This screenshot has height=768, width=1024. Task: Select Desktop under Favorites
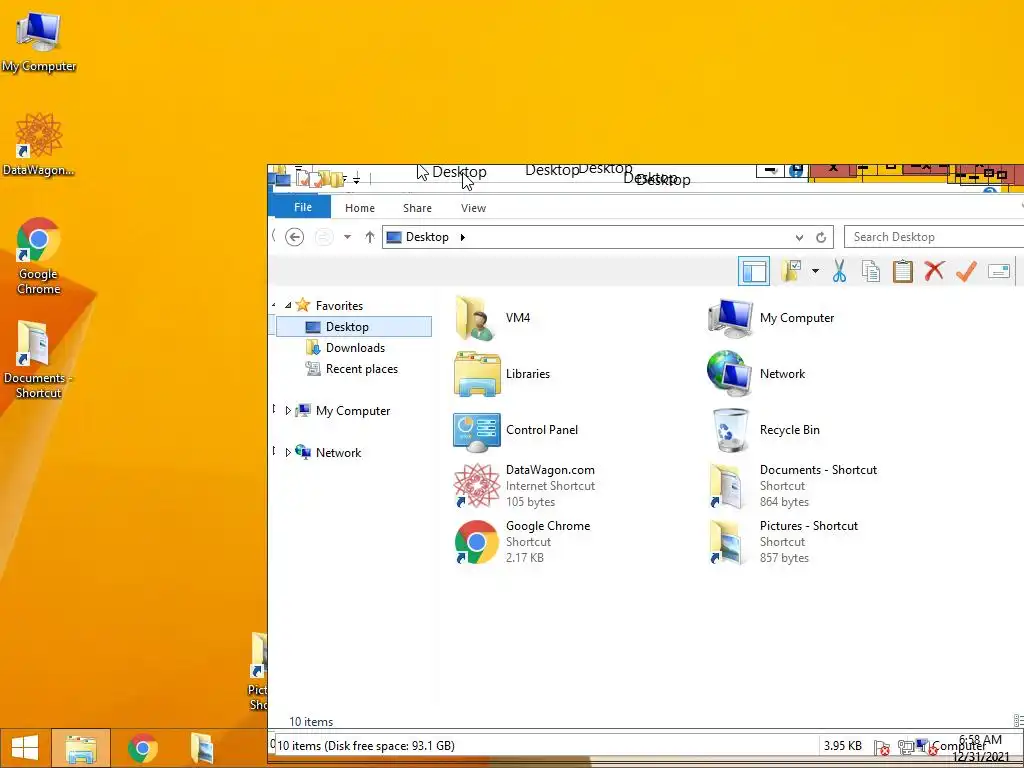point(353,327)
